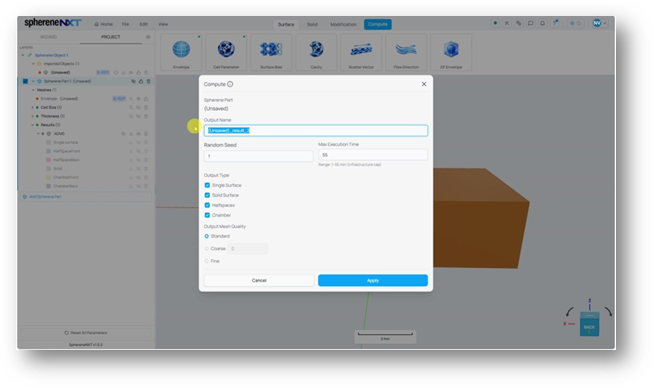Screen dimensions: 654x388
Task: Open the Scatter Vector tool
Action: point(361,52)
